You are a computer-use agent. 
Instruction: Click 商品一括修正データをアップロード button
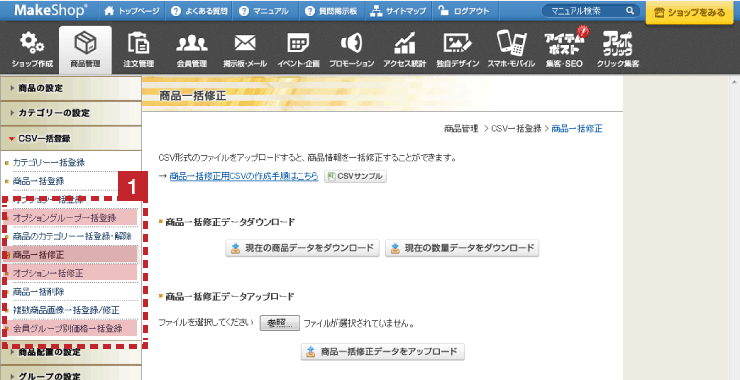tap(383, 352)
